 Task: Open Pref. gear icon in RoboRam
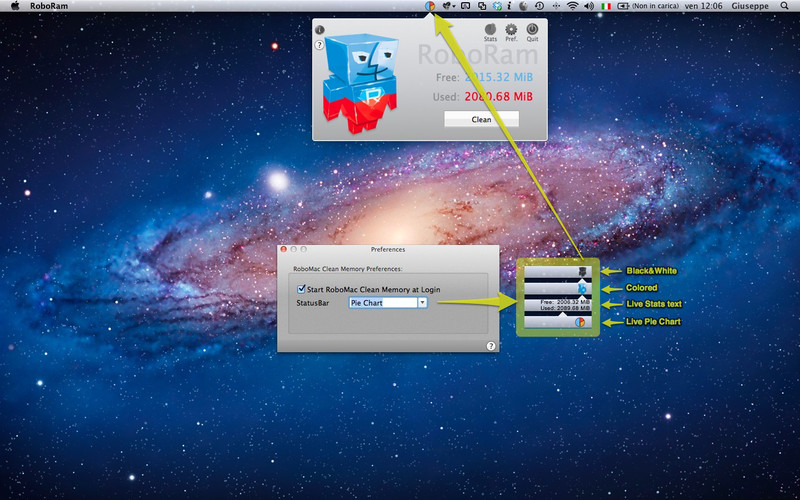pos(511,30)
